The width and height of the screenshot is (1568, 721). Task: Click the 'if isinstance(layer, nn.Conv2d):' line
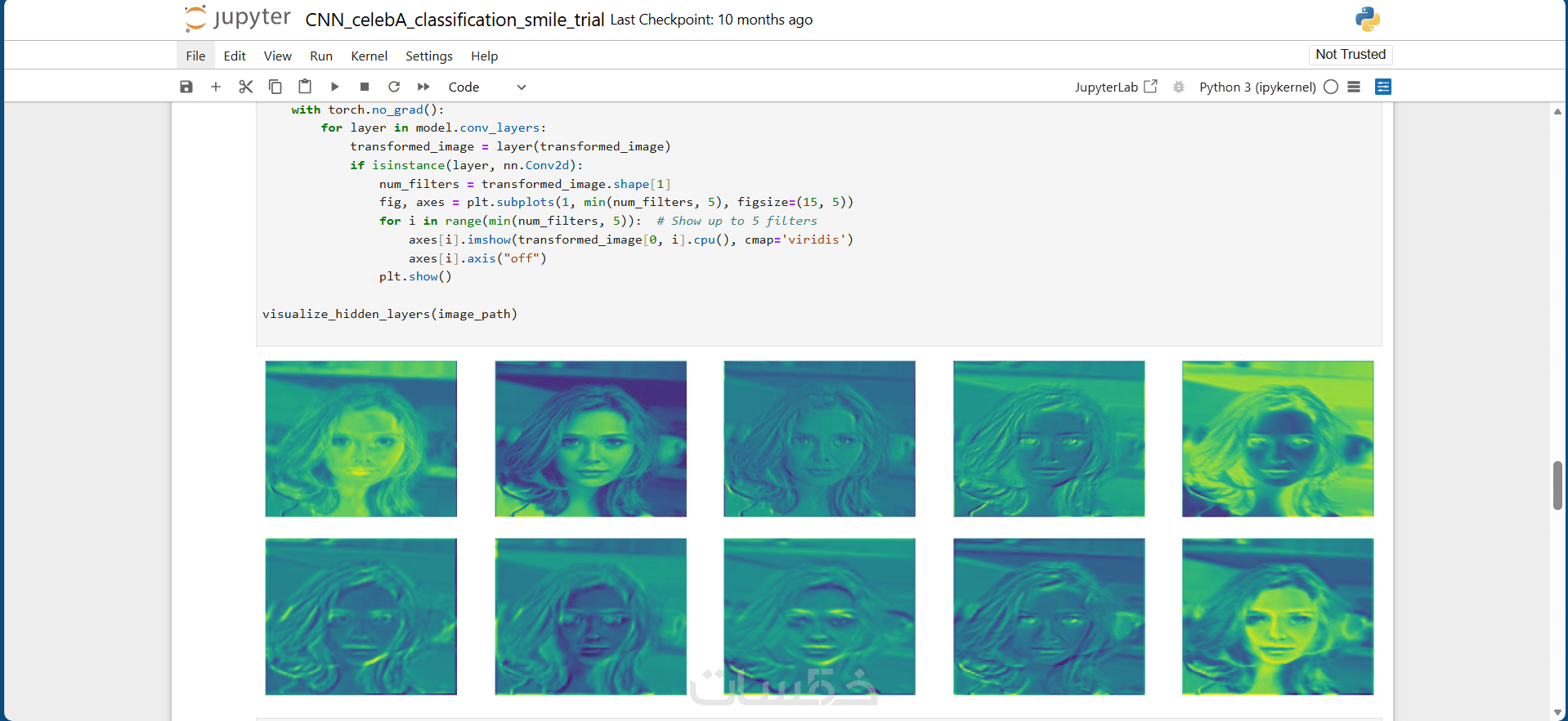point(467,165)
